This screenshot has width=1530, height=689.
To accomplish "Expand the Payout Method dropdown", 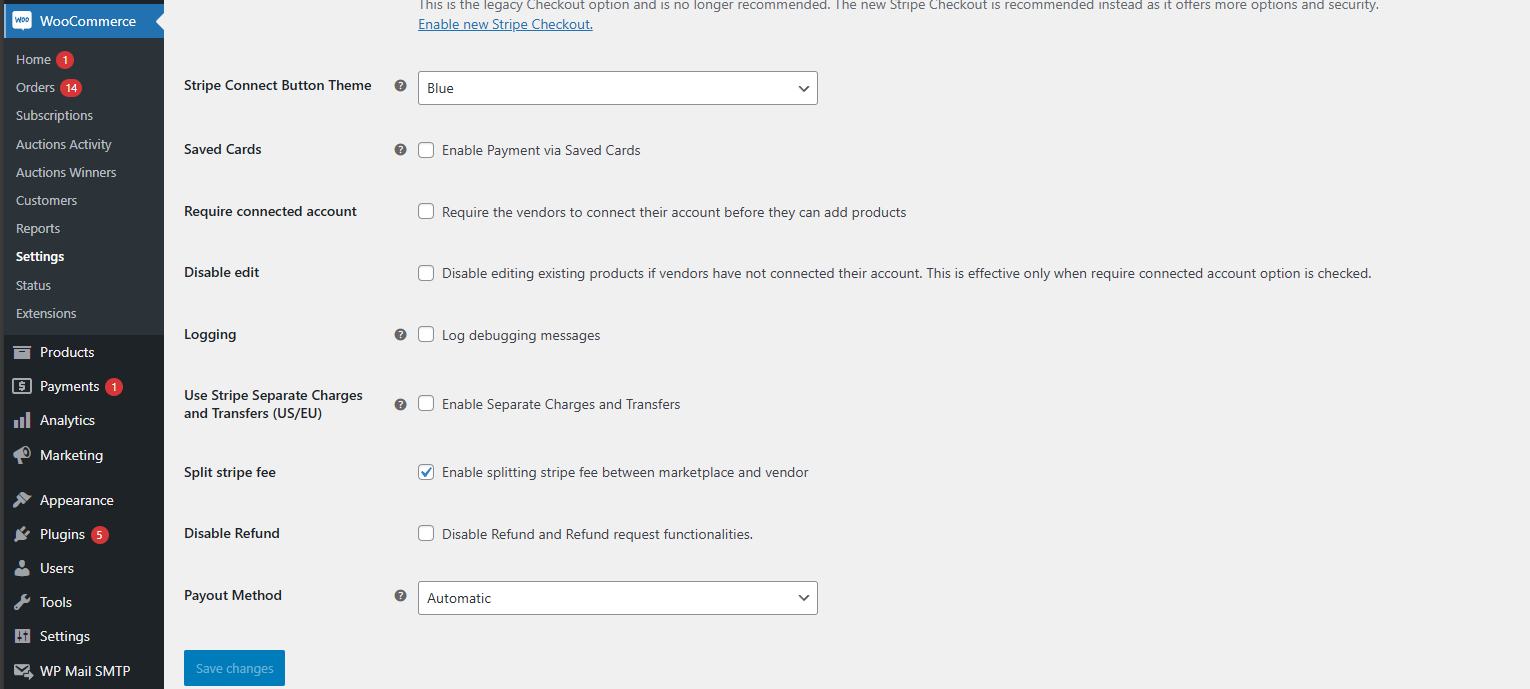I will (x=618, y=598).
